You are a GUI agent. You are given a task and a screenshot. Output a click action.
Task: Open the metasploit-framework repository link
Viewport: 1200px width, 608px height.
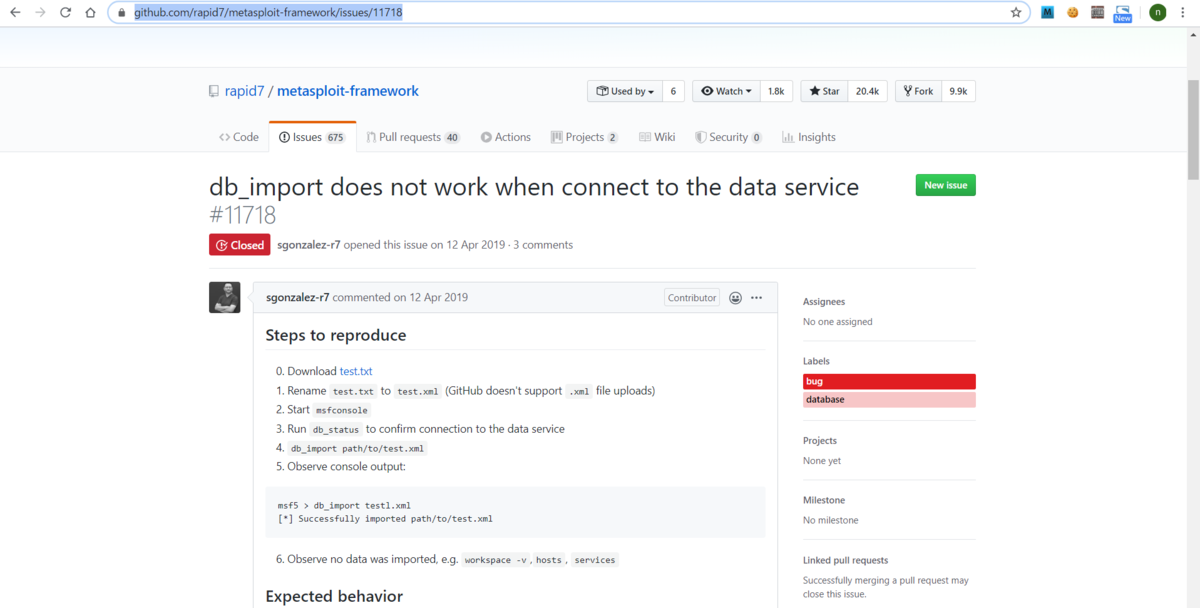[x=348, y=91]
